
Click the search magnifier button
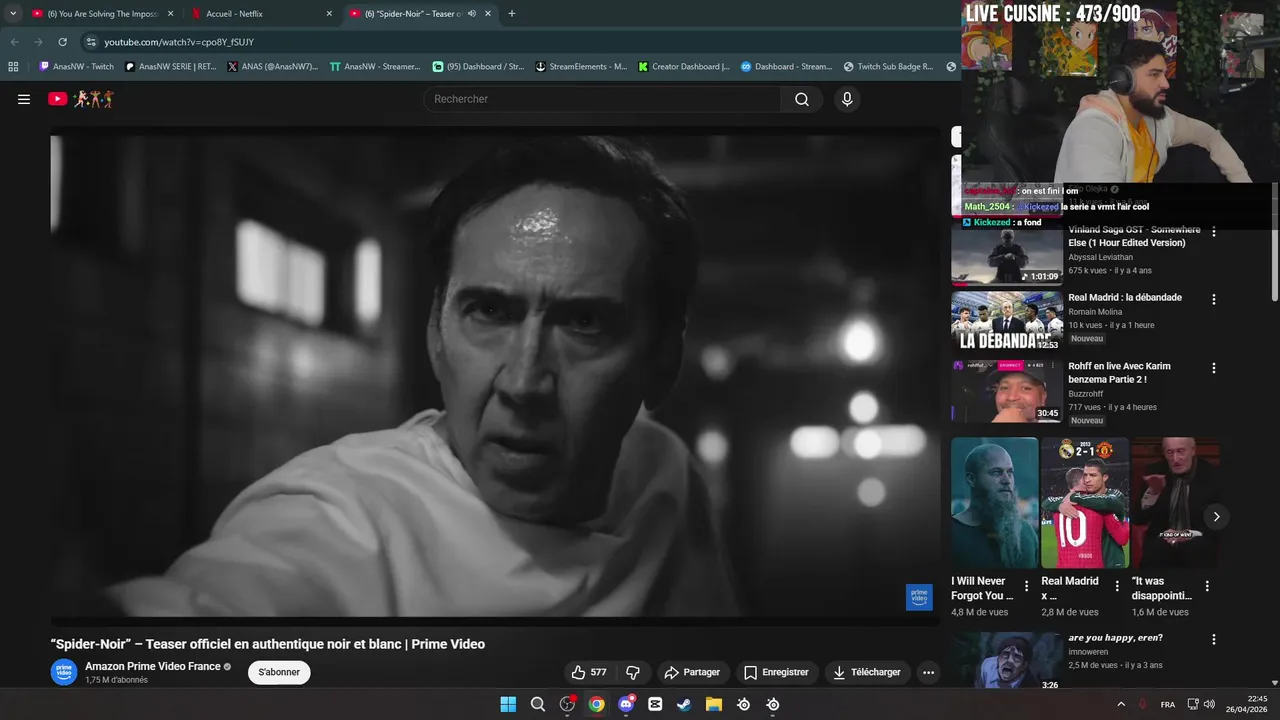pos(802,99)
